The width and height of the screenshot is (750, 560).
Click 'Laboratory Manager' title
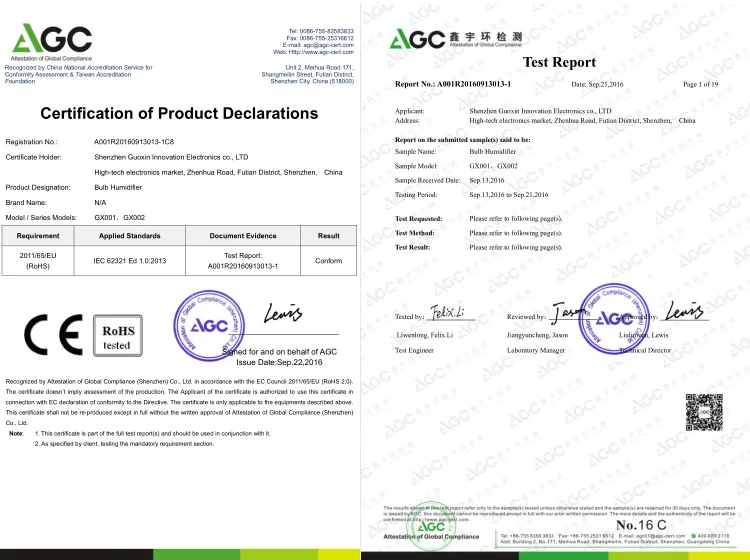pyautogui.click(x=536, y=350)
